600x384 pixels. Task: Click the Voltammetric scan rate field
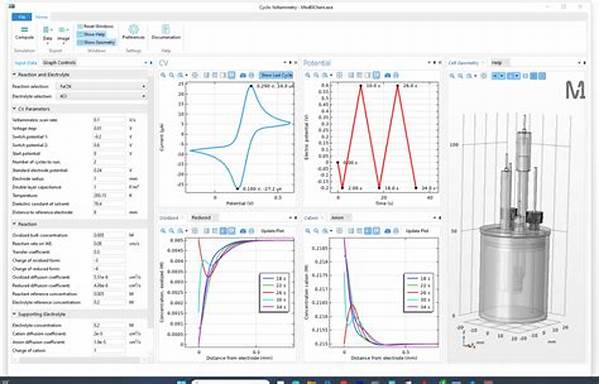tap(109, 120)
